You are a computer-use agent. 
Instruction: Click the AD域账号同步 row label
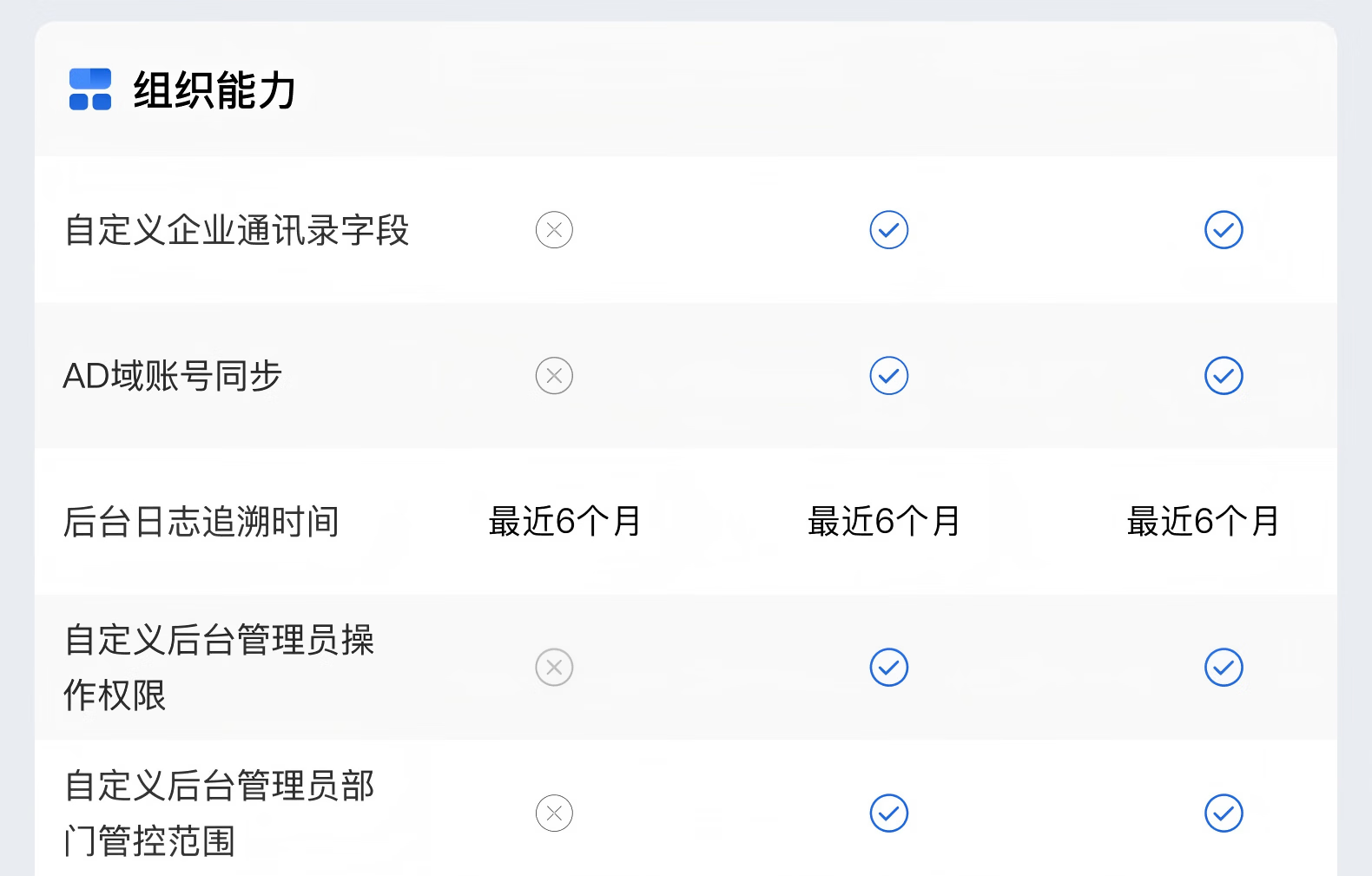click(x=173, y=376)
